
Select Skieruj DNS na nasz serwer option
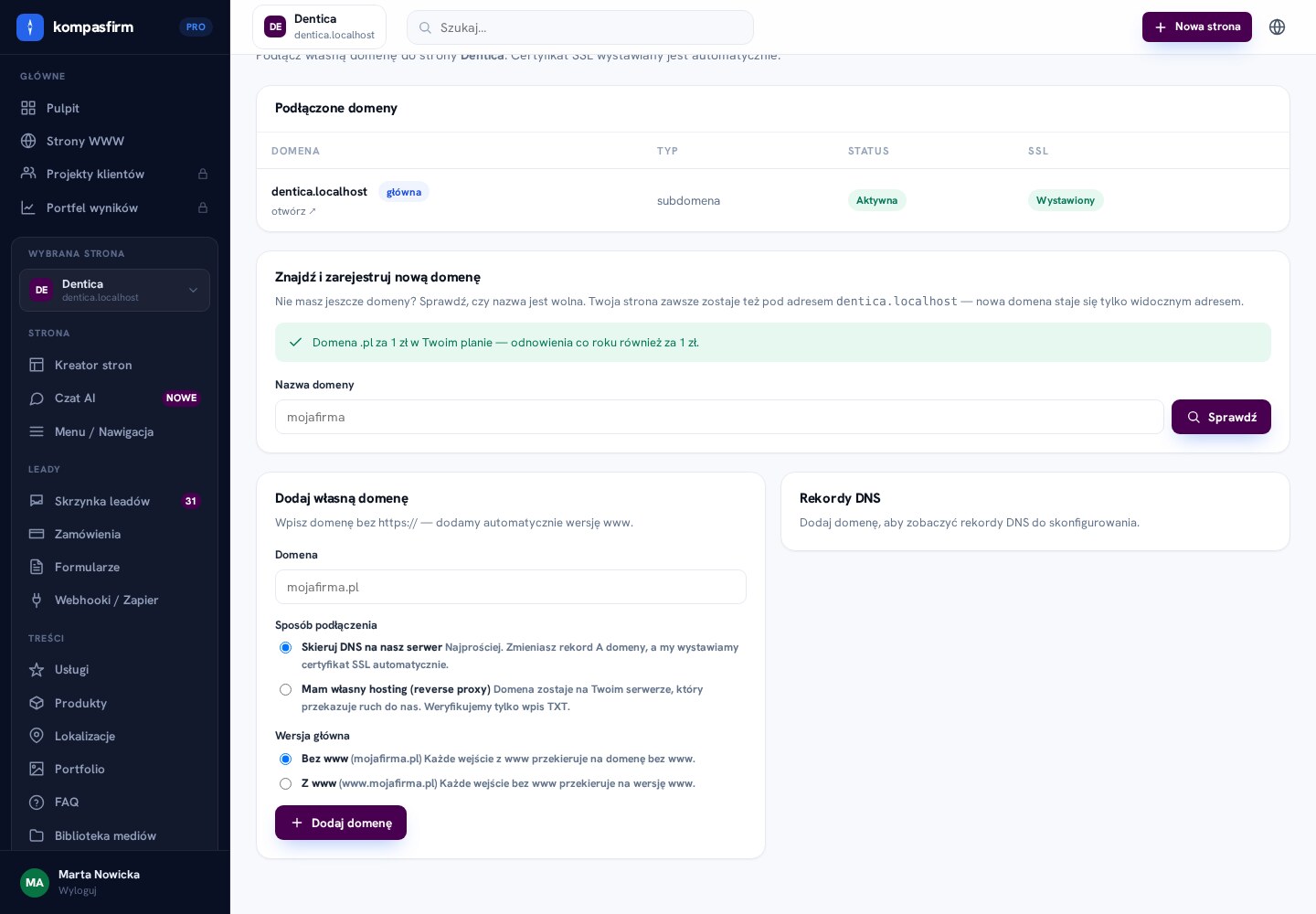[285, 648]
